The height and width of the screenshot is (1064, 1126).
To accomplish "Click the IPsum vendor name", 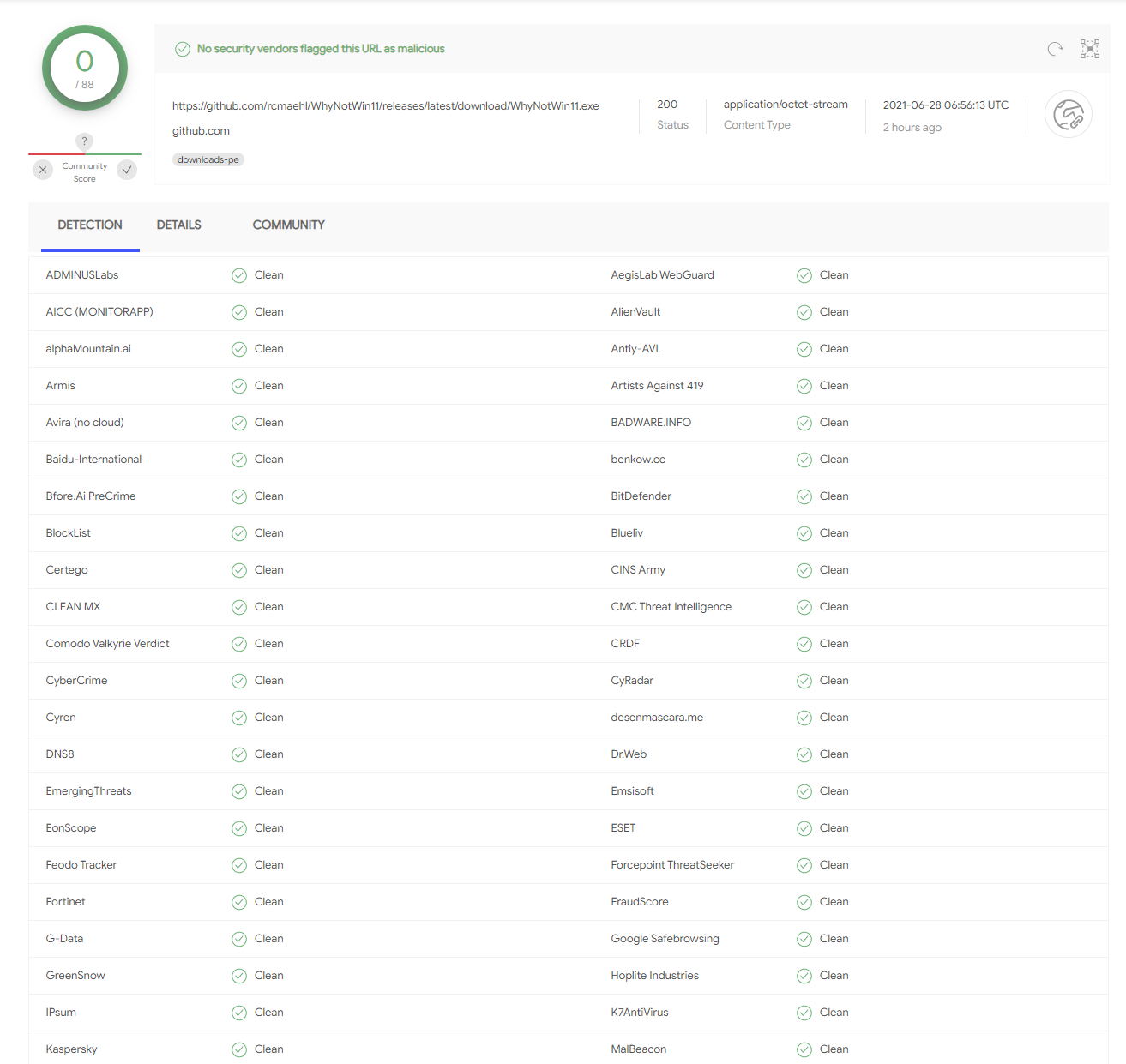I will pos(61,1013).
